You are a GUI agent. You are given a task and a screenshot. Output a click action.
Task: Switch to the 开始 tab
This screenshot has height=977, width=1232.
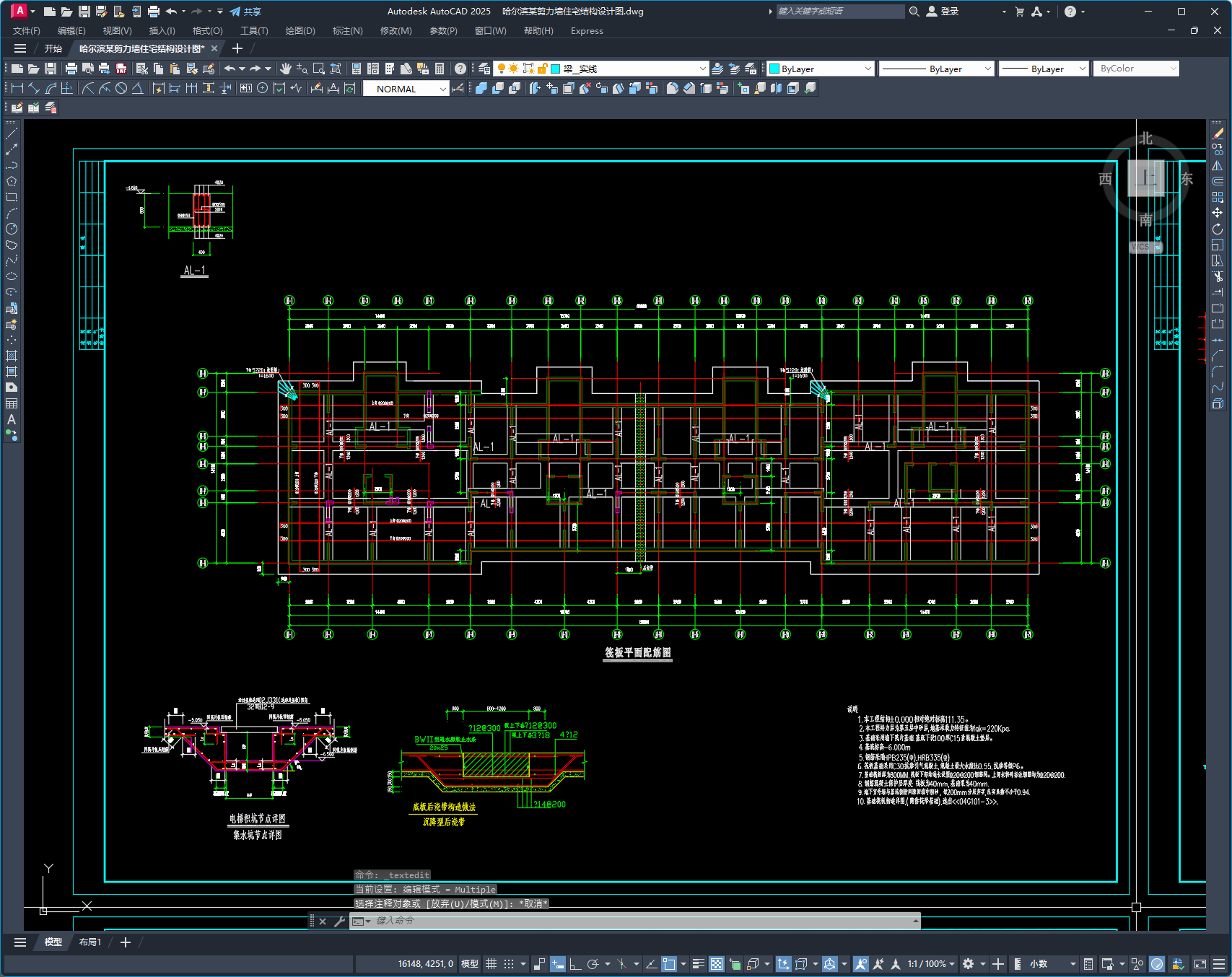[x=53, y=48]
